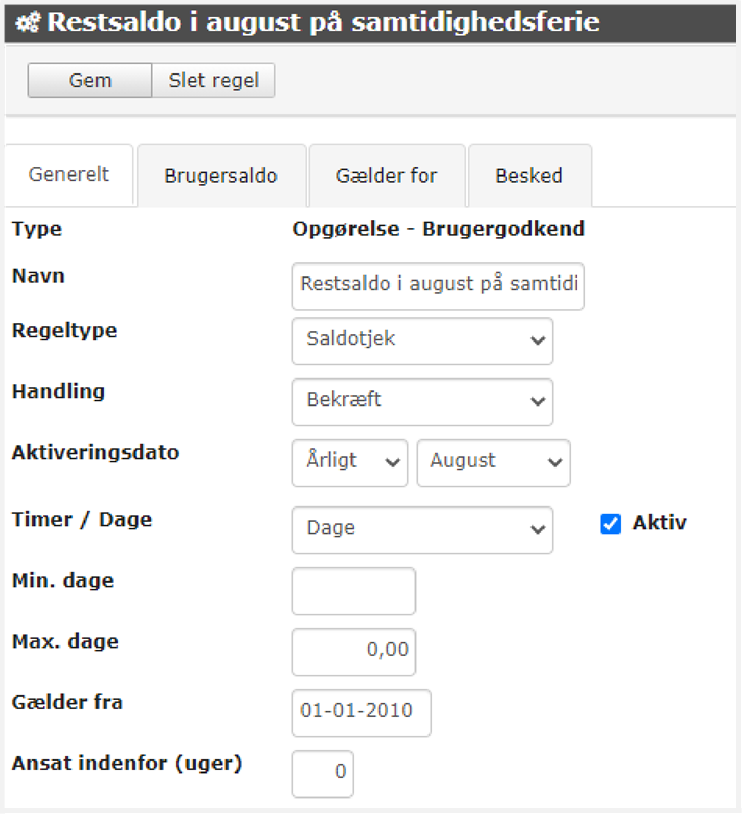Select the Ansat indenfor (uger) field
Image resolution: width=742 pixels, height=814 pixels.
(322, 773)
